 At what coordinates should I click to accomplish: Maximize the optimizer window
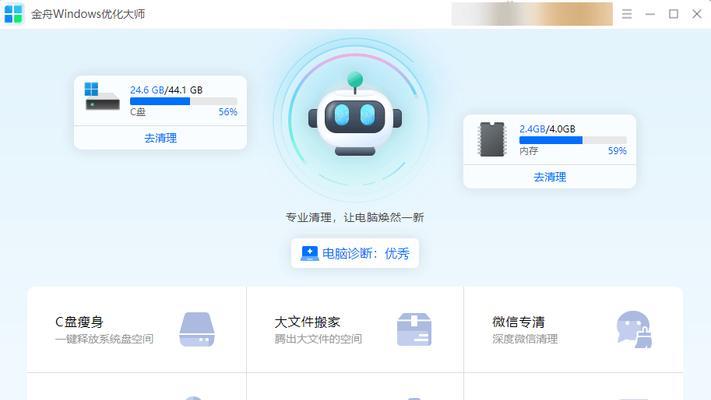674,14
